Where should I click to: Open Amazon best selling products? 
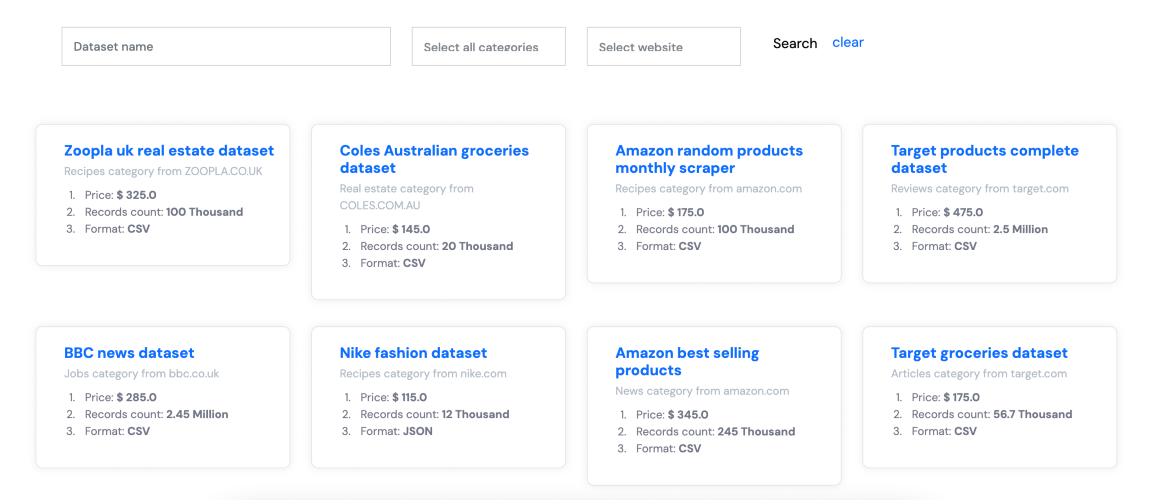click(x=687, y=362)
